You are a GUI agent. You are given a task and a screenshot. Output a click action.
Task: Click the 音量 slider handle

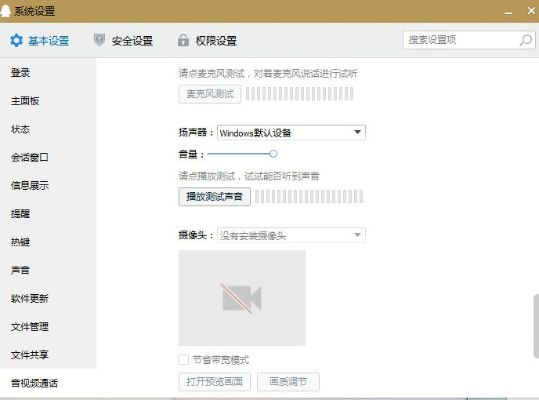pos(273,154)
